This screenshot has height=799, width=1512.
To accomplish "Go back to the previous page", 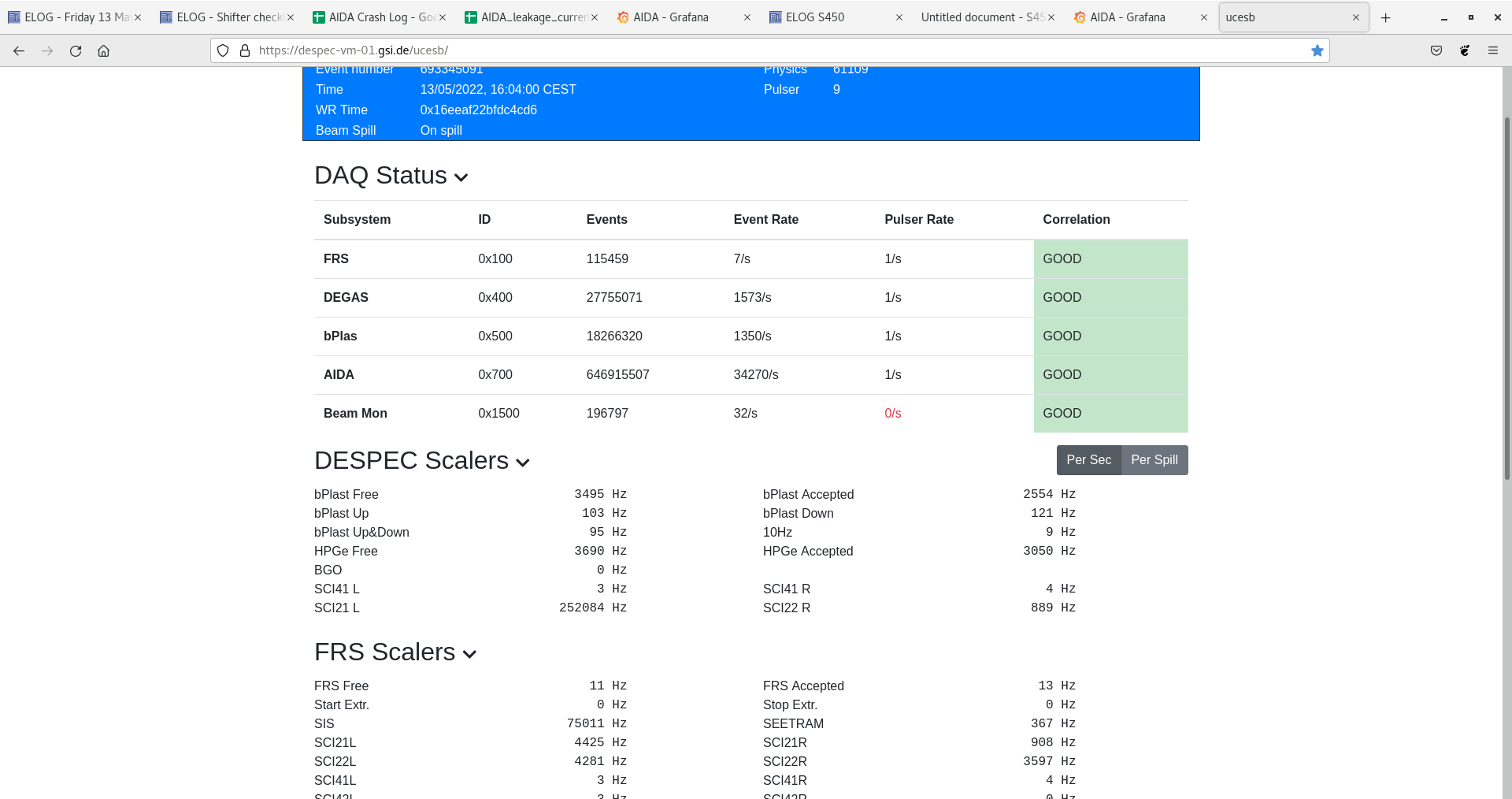I will [x=19, y=50].
